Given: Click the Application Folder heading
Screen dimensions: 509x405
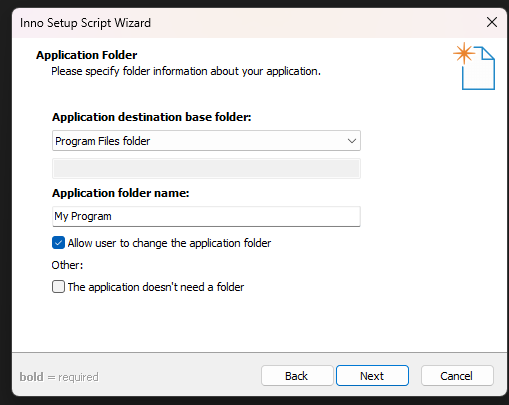Looking at the screenshot, I should pyautogui.click(x=87, y=55).
